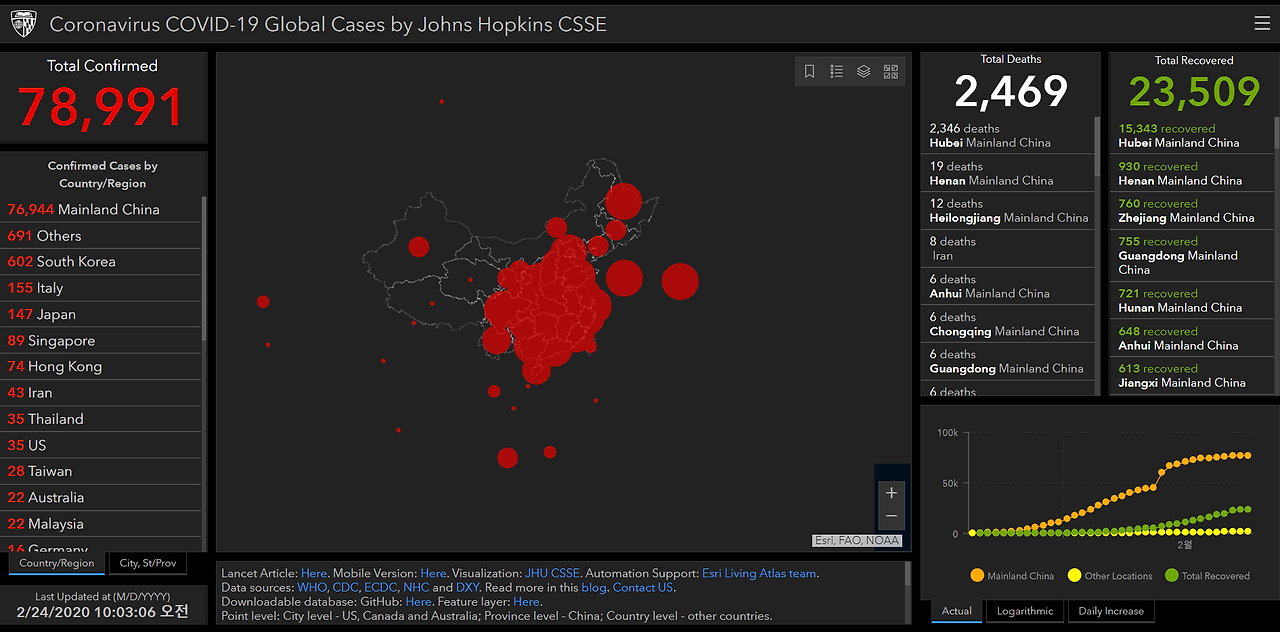Click 19 deaths Henan entry

pyautogui.click(x=1008, y=173)
